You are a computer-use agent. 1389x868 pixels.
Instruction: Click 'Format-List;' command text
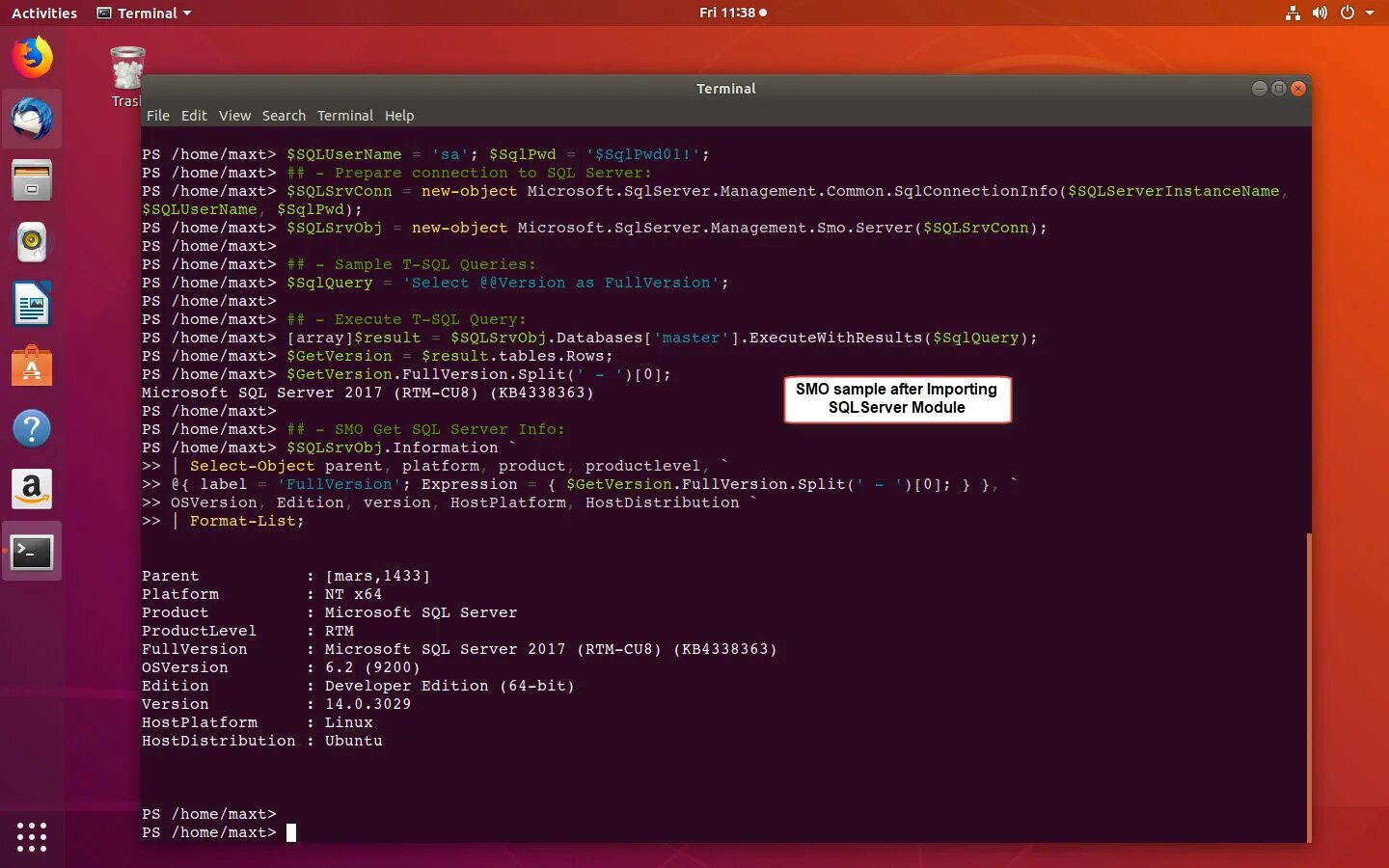coord(247,521)
